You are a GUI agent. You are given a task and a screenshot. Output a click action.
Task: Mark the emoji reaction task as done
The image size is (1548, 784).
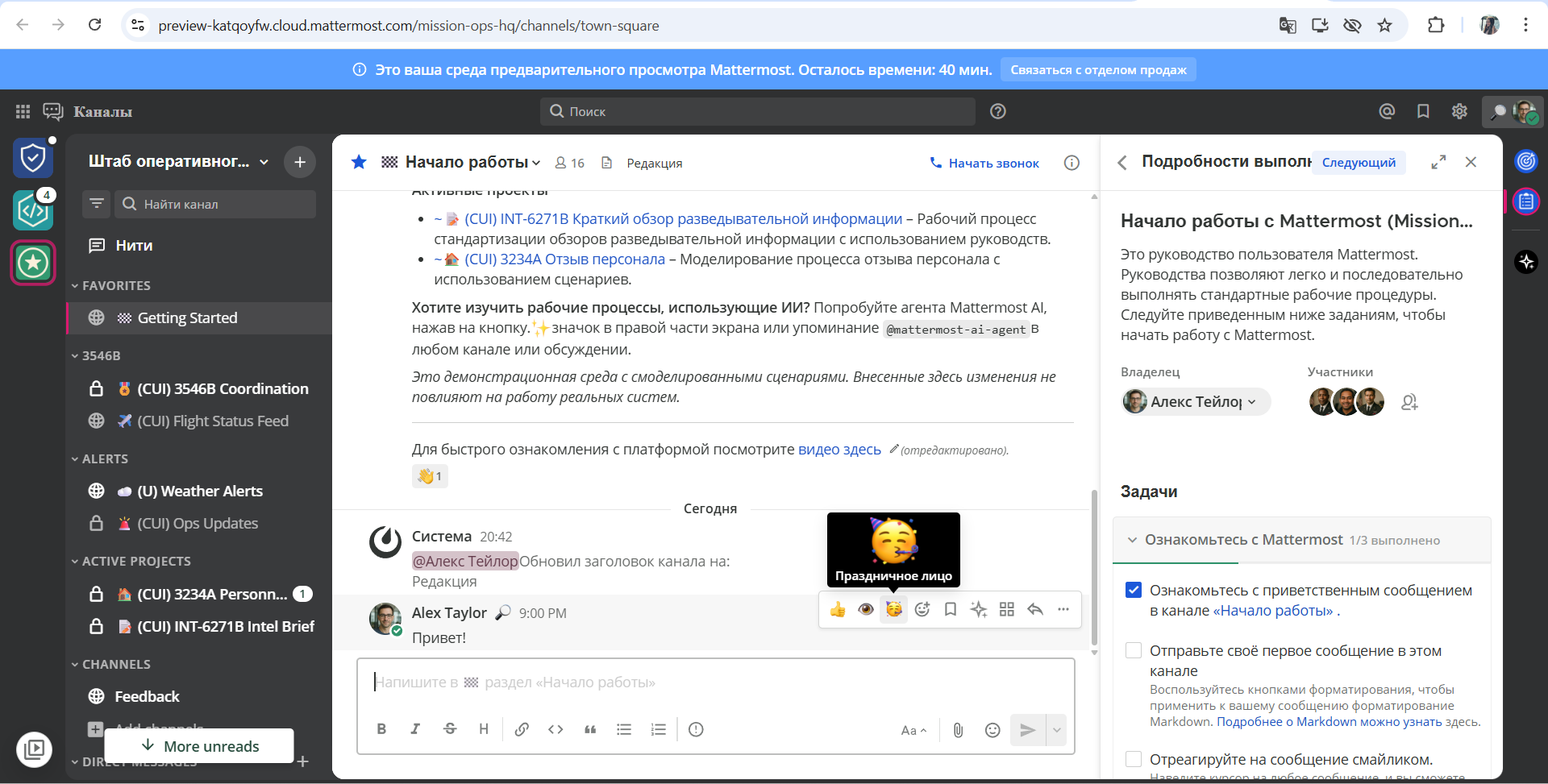1134,758
